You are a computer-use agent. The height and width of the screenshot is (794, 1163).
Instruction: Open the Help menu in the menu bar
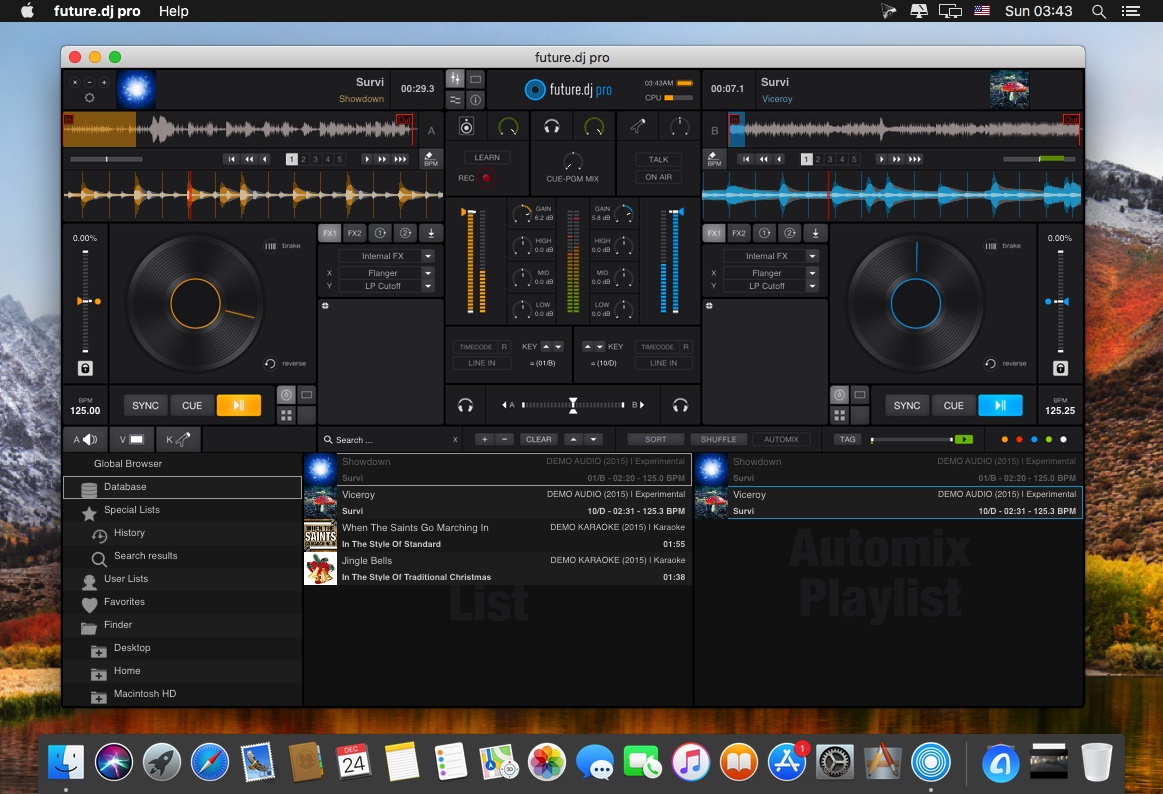pyautogui.click(x=172, y=11)
